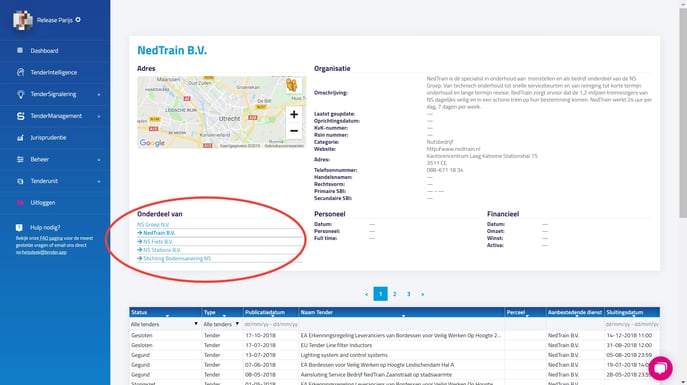
Task: Open the Status filter dropdown Alle tenders
Action: tap(164, 324)
